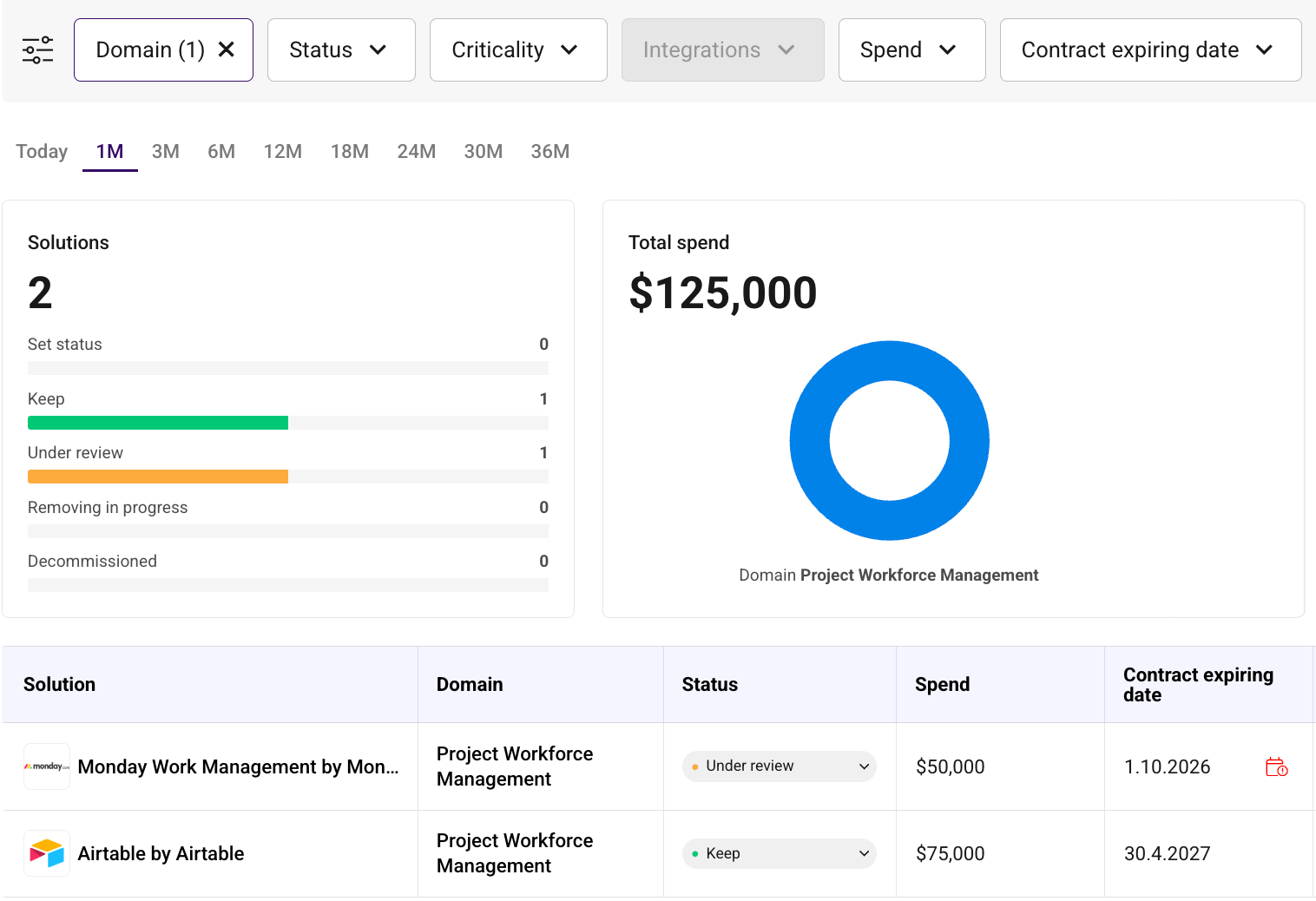Viewport: 1316px width, 901px height.
Task: Expand the Contract expiring date filter
Action: pyautogui.click(x=1150, y=49)
